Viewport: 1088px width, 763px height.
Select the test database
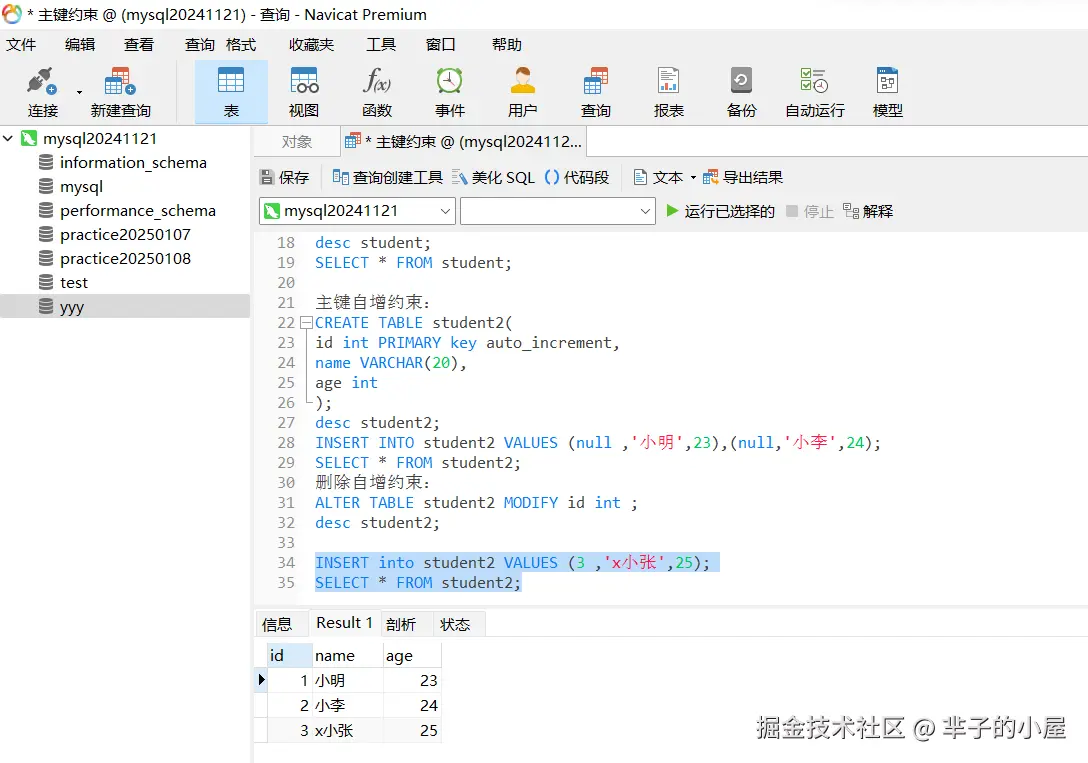74,282
